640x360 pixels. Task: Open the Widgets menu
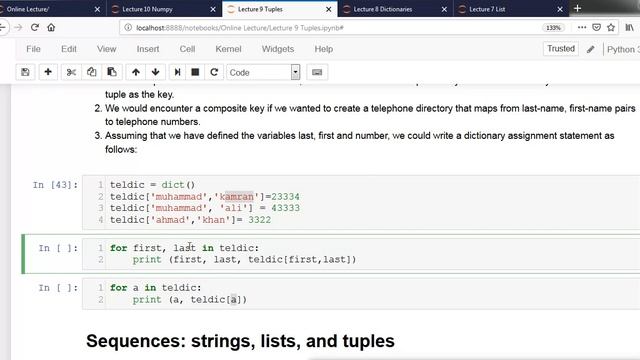[278, 49]
